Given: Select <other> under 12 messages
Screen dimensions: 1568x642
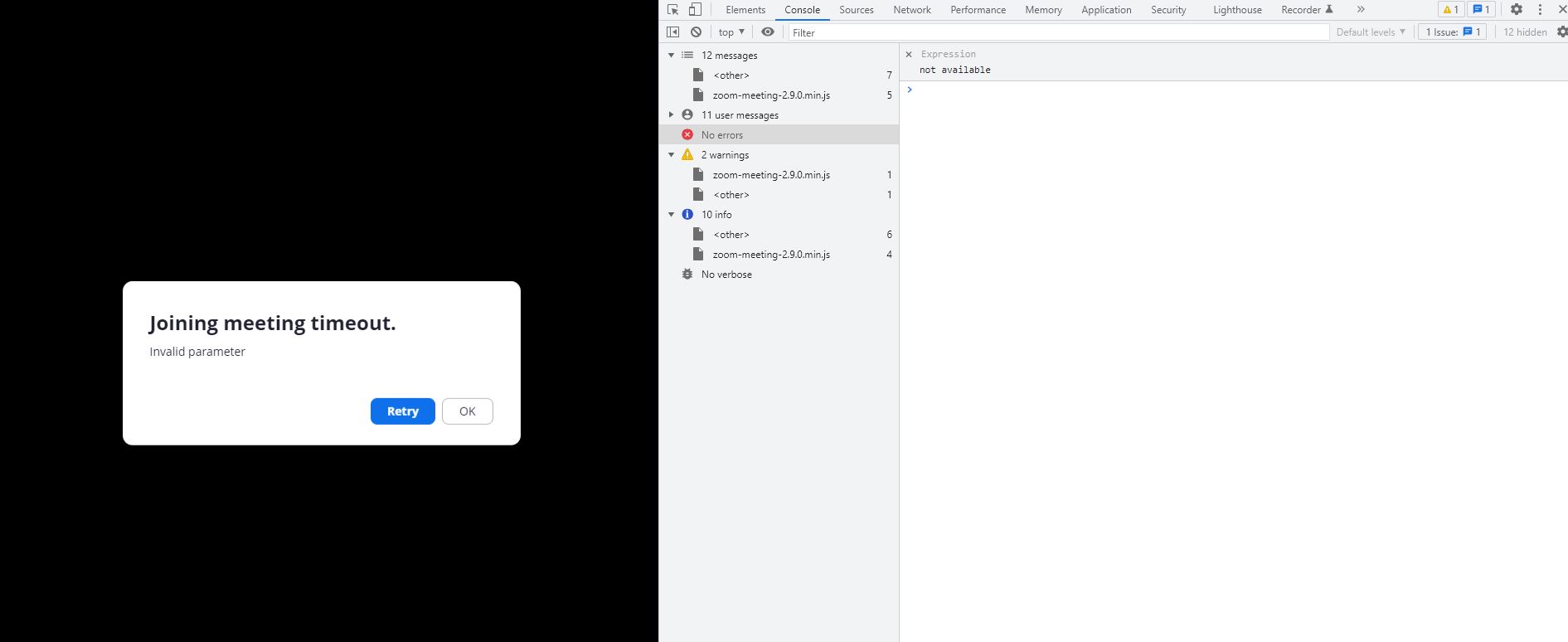Looking at the screenshot, I should pos(779,75).
